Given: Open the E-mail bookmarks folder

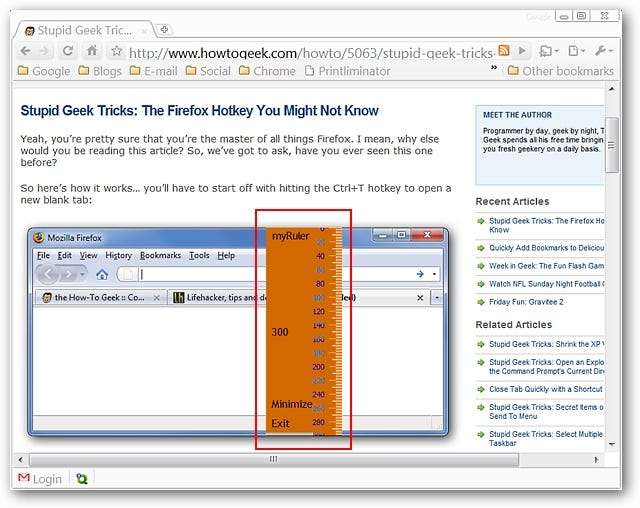Looking at the screenshot, I should [x=153, y=71].
